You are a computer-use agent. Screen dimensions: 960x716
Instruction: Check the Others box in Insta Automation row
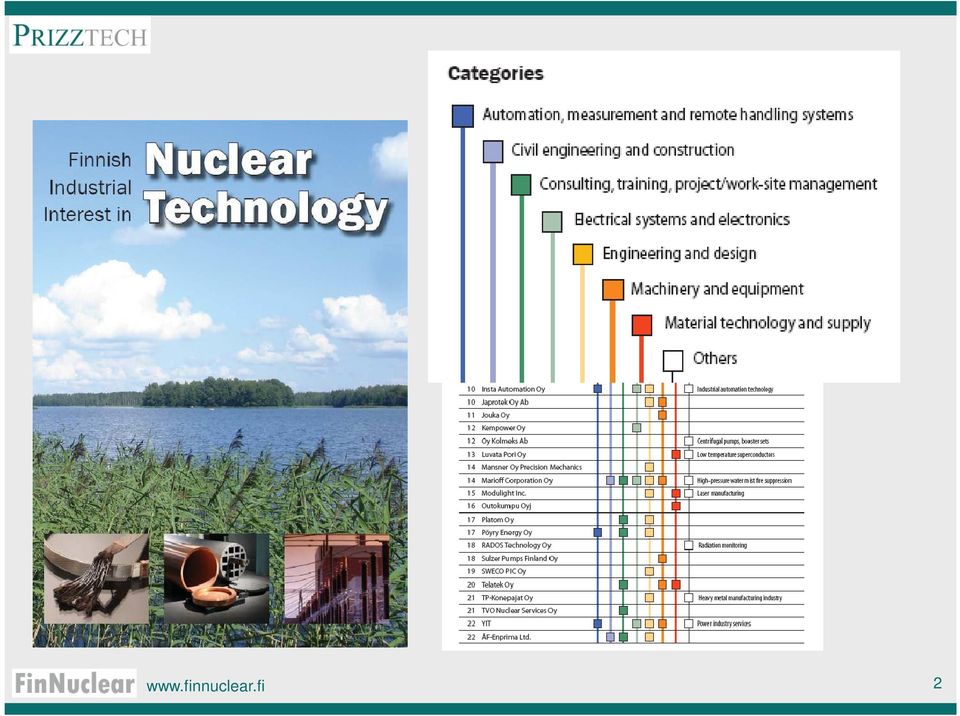(x=689, y=389)
